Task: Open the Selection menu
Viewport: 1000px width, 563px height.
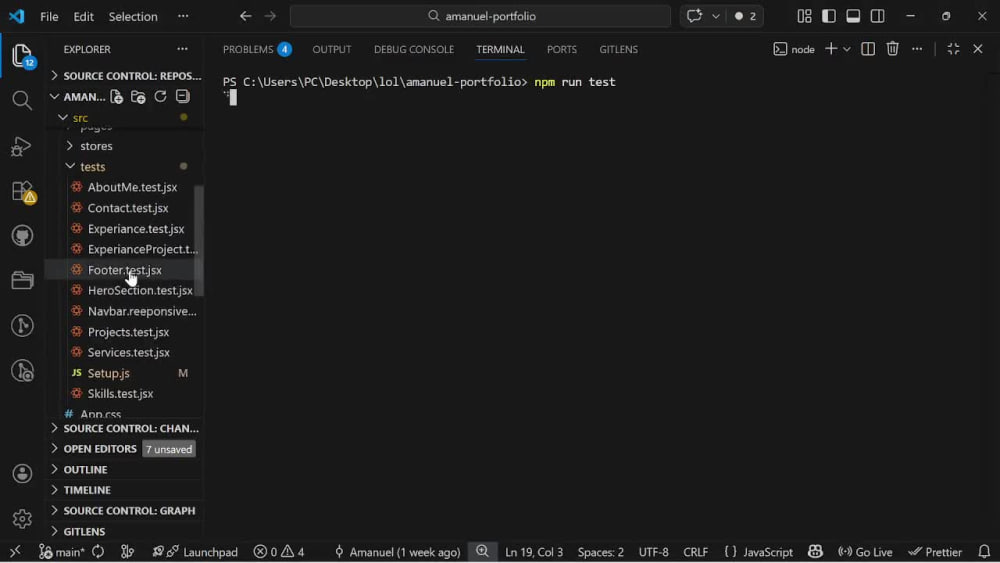Action: point(133,16)
